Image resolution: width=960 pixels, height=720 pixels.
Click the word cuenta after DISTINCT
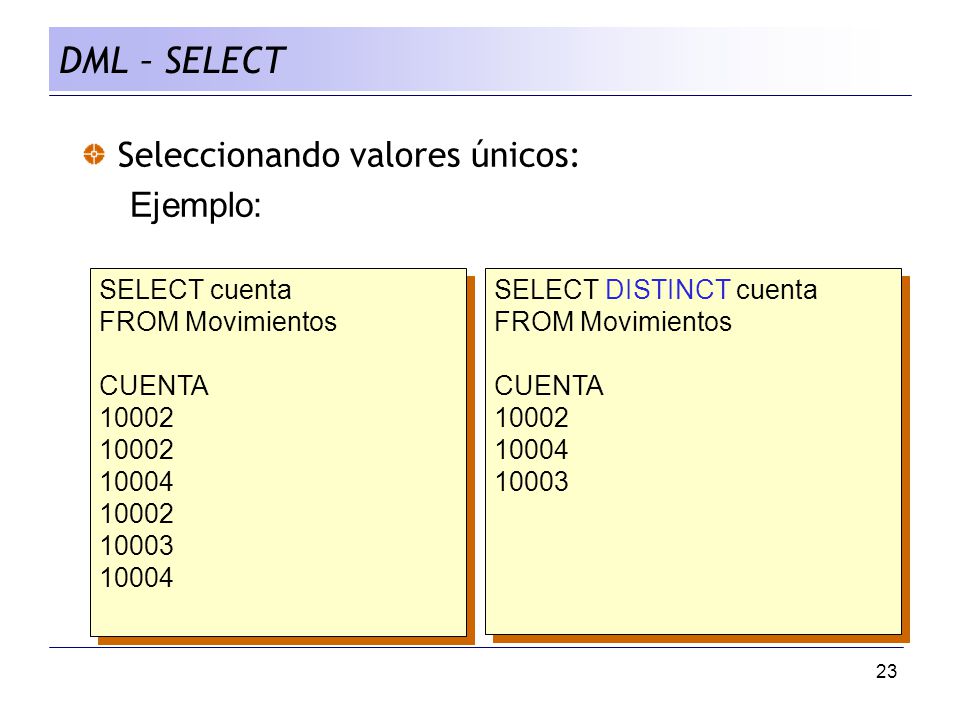[776, 290]
